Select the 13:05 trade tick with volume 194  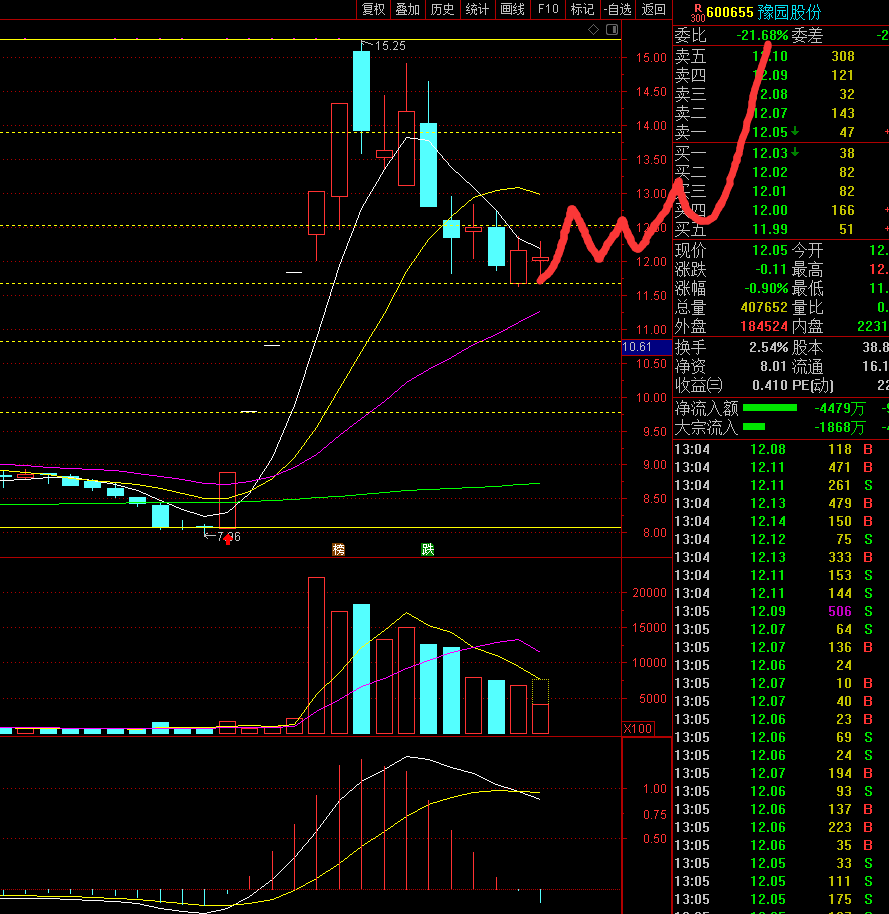point(781,773)
